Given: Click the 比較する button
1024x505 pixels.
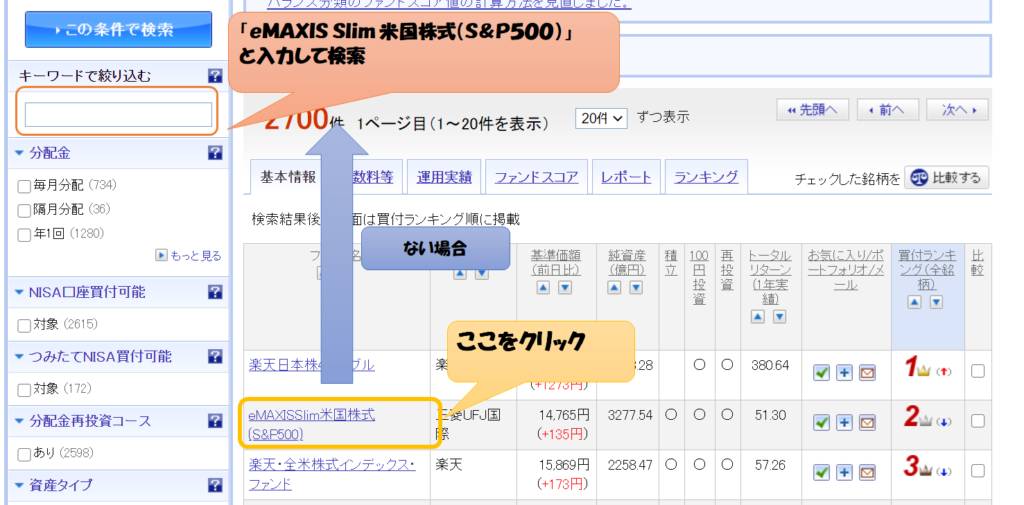Looking at the screenshot, I should click(946, 178).
